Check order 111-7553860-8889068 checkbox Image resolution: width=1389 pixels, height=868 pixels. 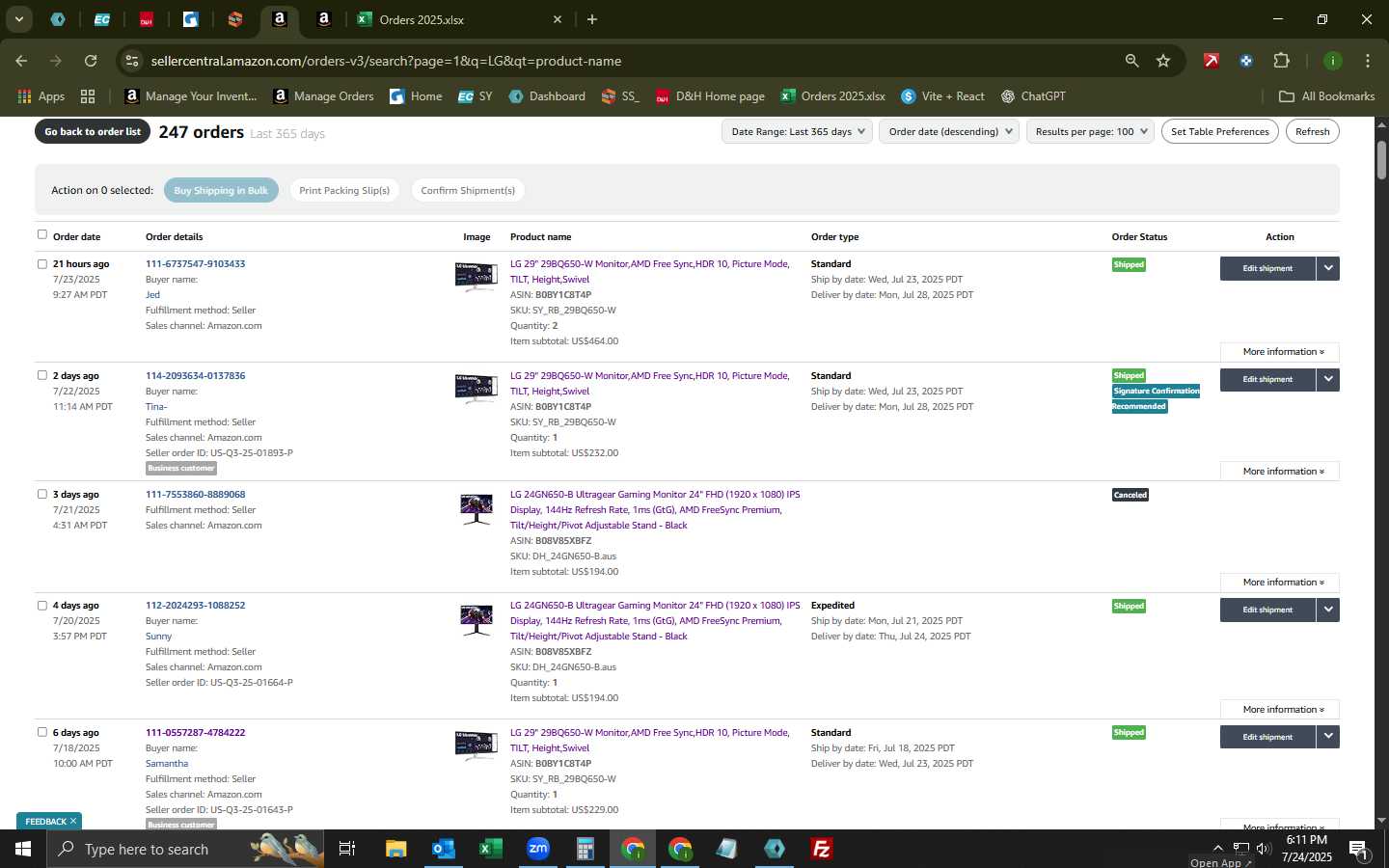pos(41,494)
